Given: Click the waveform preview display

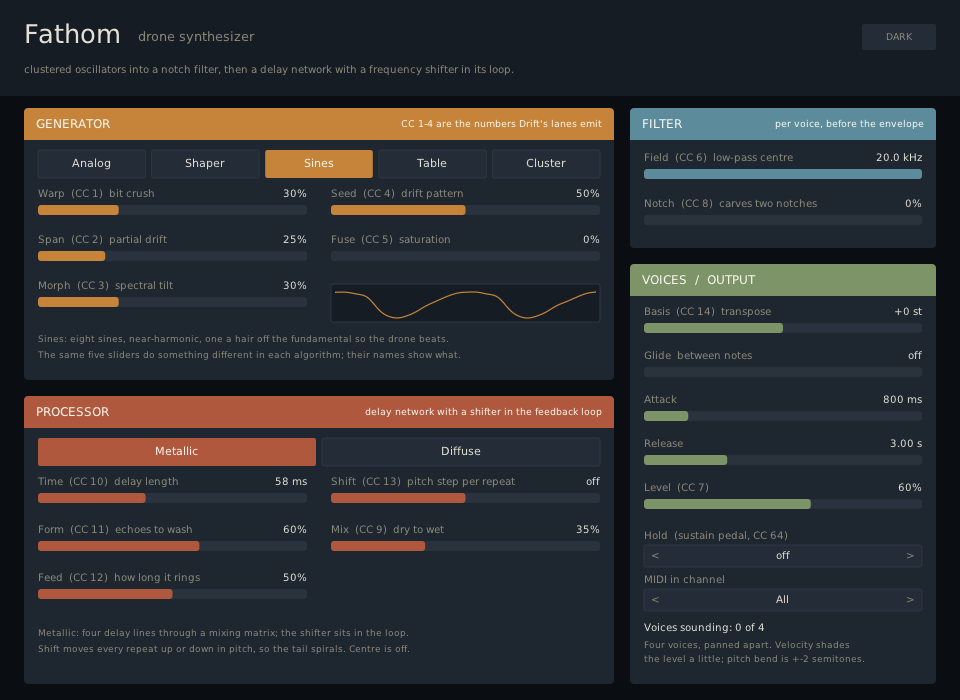Looking at the screenshot, I should [465, 303].
